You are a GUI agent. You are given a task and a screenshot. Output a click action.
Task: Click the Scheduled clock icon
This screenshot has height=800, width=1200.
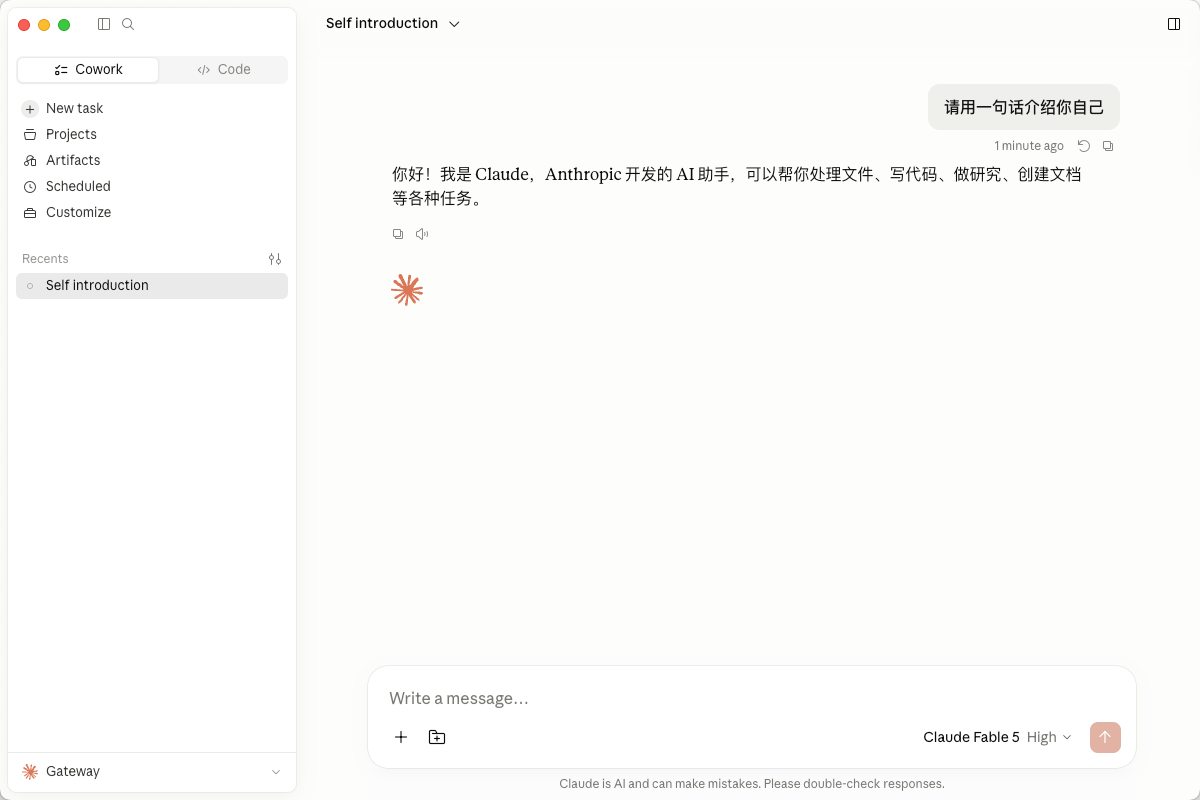[30, 186]
